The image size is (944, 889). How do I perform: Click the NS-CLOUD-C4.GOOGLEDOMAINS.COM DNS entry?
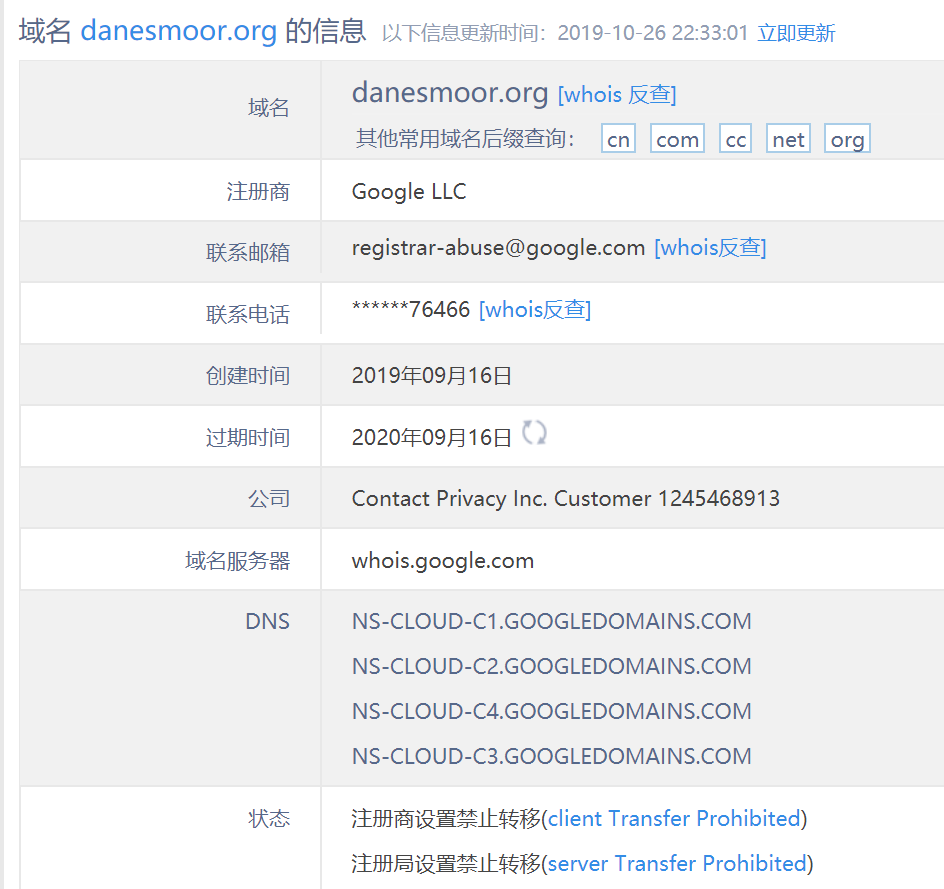pyautogui.click(x=551, y=711)
